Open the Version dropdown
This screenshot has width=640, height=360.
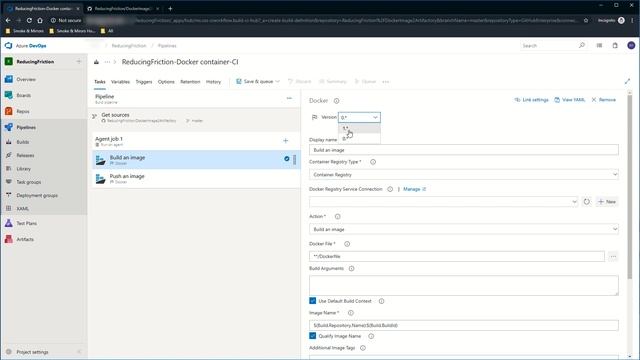tap(359, 118)
